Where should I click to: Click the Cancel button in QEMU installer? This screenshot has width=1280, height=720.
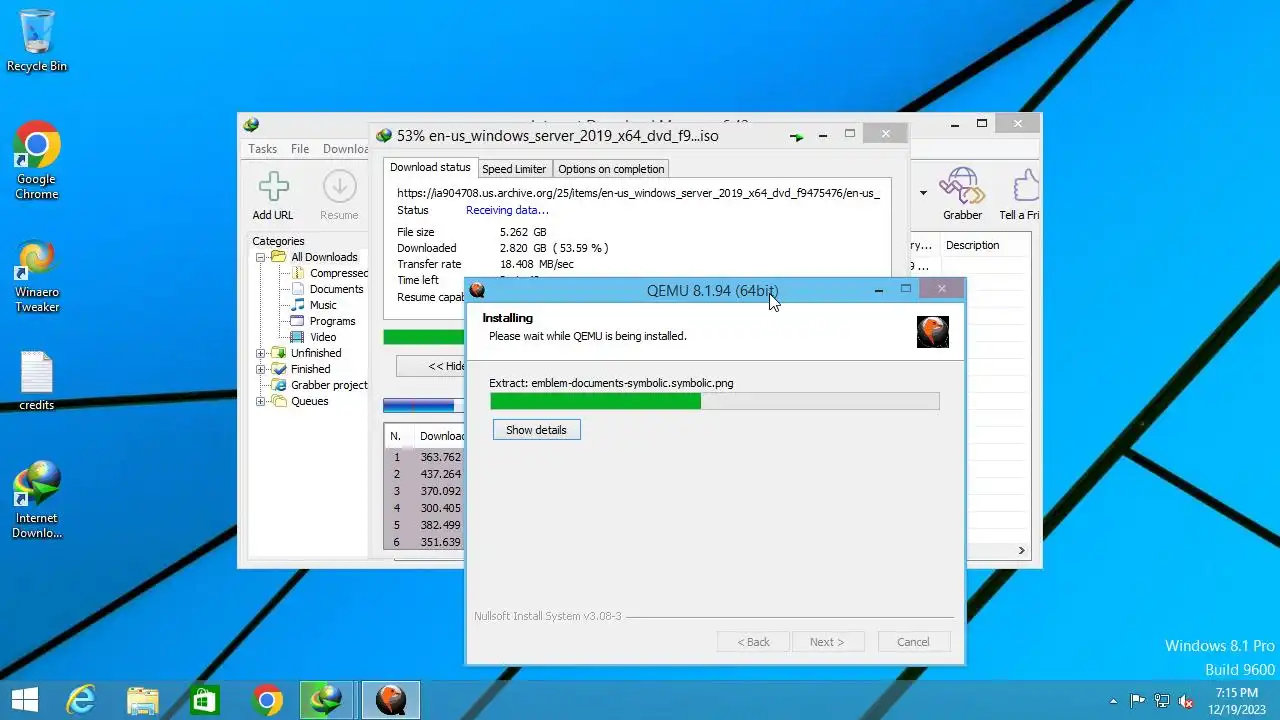point(913,642)
